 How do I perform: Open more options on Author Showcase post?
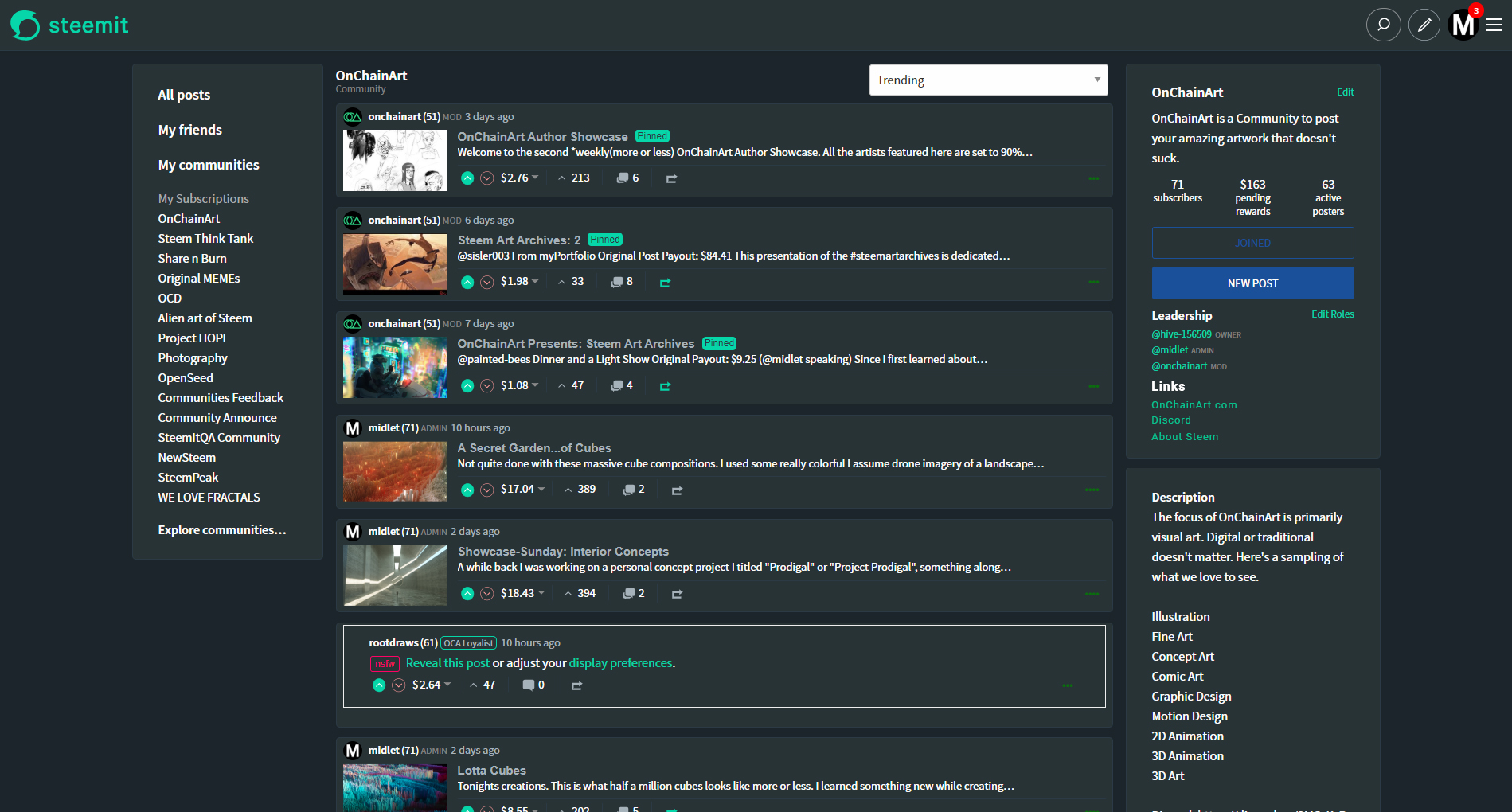pyautogui.click(x=1093, y=178)
